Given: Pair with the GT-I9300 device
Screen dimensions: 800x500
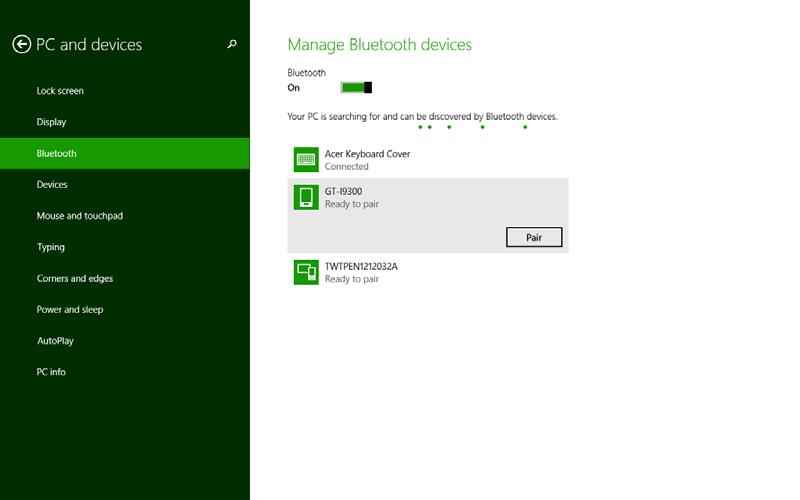Looking at the screenshot, I should tap(534, 237).
